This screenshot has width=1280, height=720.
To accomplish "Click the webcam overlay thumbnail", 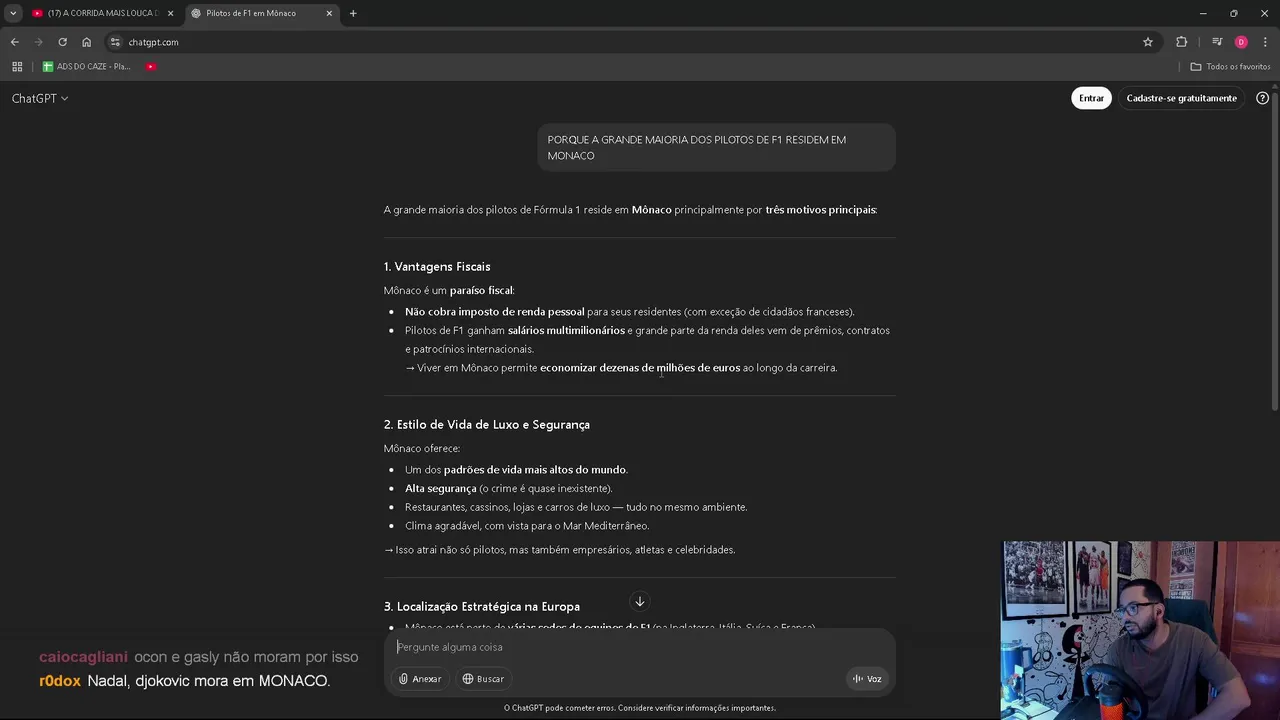I will (x=1140, y=630).
